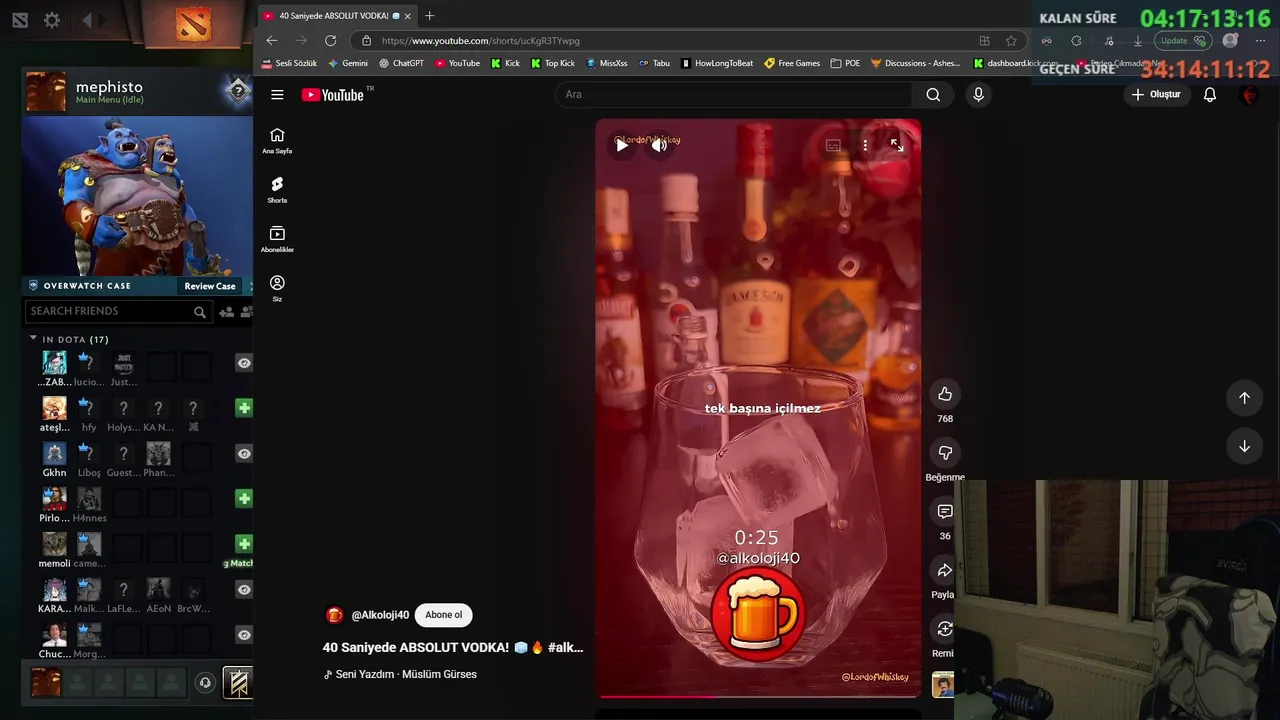The height and width of the screenshot is (720, 1280).
Task: Go back in browser toolbar
Action: pyautogui.click(x=272, y=41)
